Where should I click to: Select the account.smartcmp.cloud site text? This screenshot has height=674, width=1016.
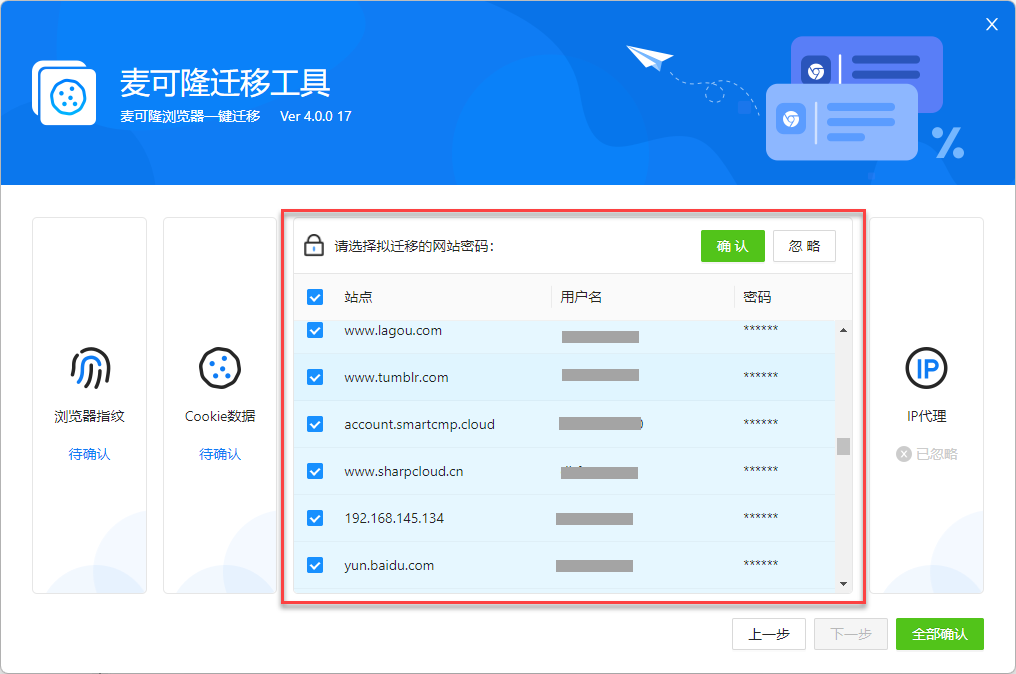coord(419,424)
